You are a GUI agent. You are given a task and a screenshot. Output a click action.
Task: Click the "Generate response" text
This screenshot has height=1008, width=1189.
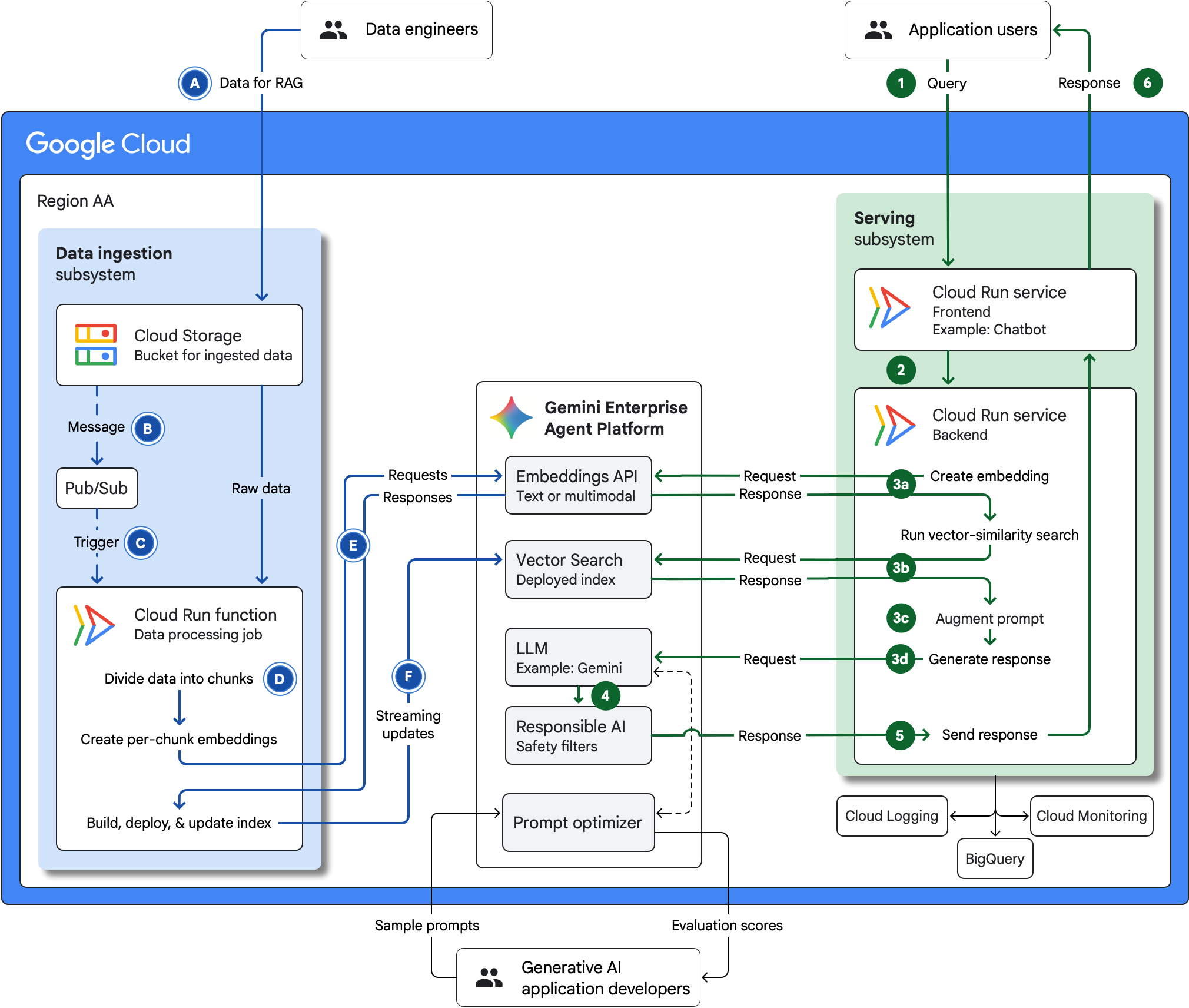[989, 659]
